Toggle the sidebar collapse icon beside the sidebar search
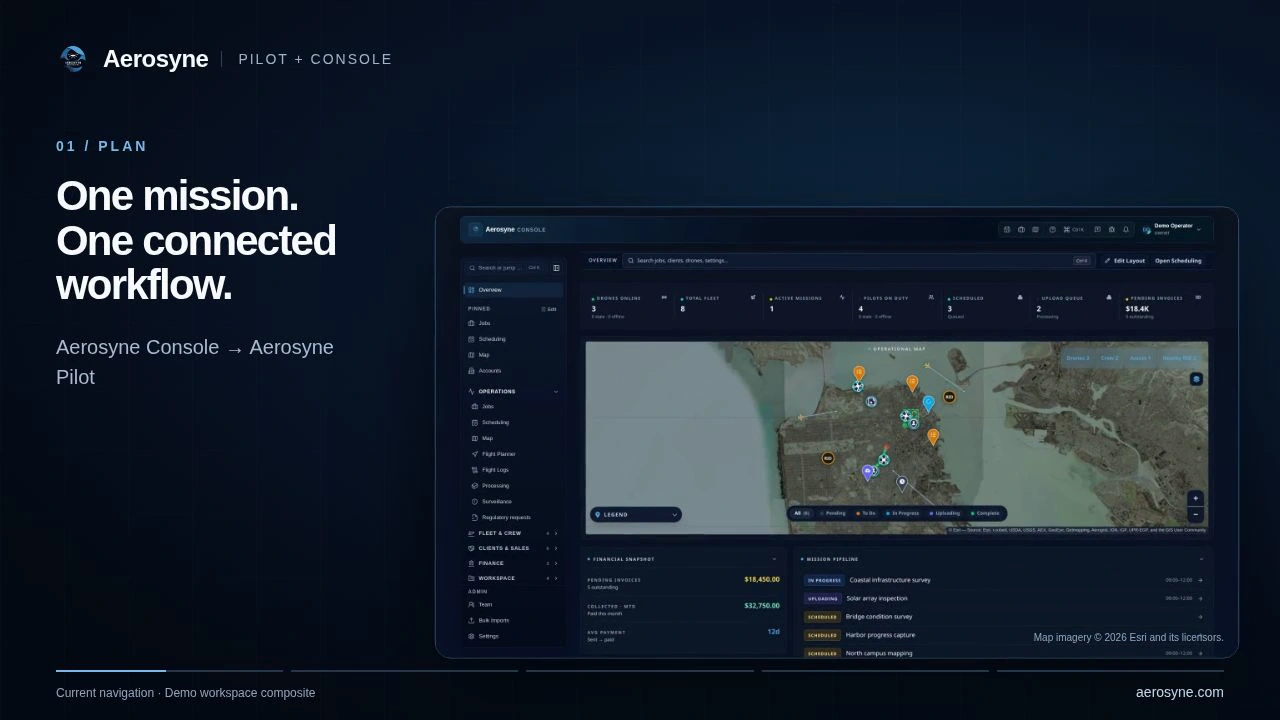1280x720 pixels. click(556, 268)
